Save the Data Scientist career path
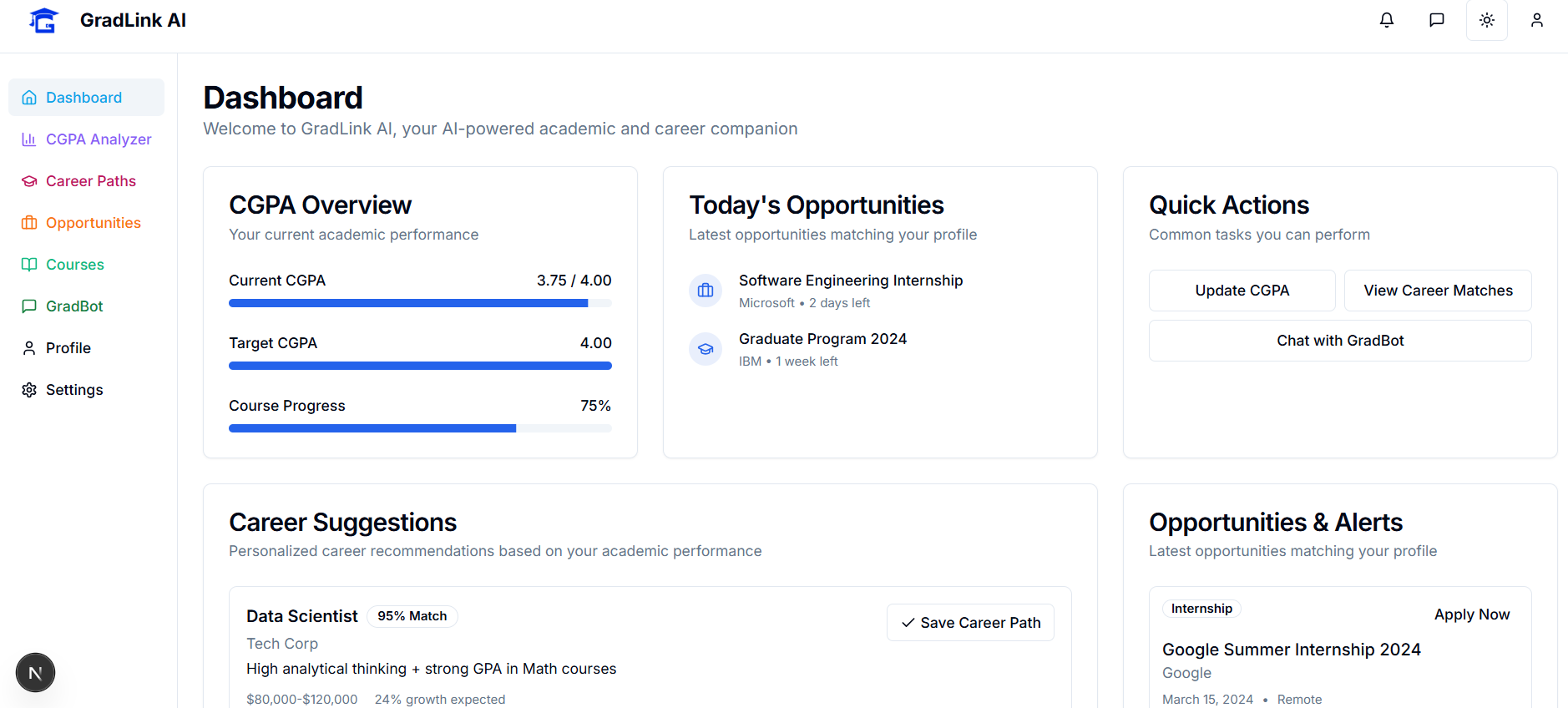Image resolution: width=1568 pixels, height=708 pixels. (970, 623)
